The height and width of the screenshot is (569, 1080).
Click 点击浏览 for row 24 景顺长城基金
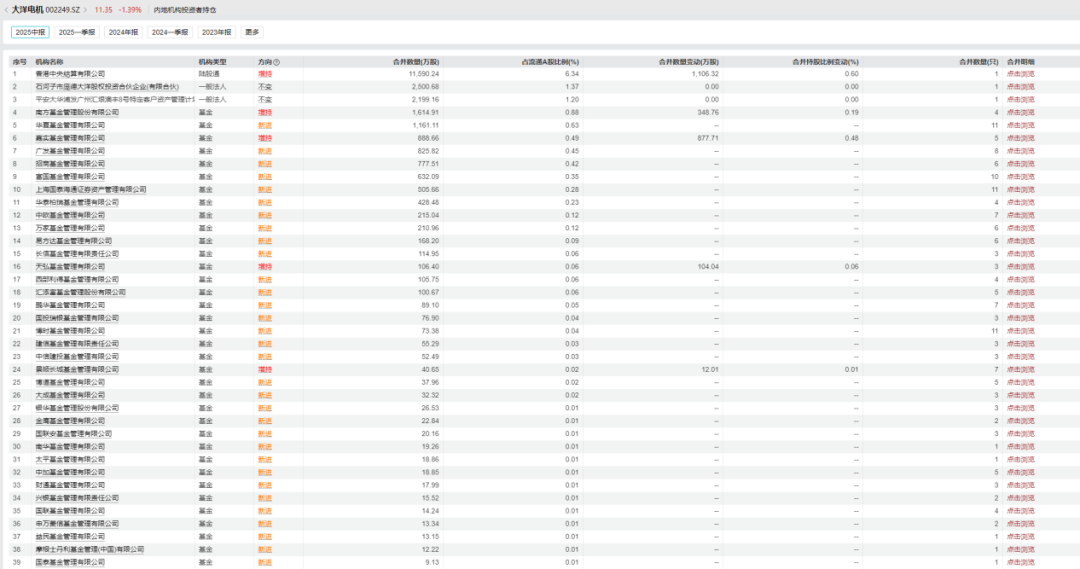pyautogui.click(x=1020, y=370)
